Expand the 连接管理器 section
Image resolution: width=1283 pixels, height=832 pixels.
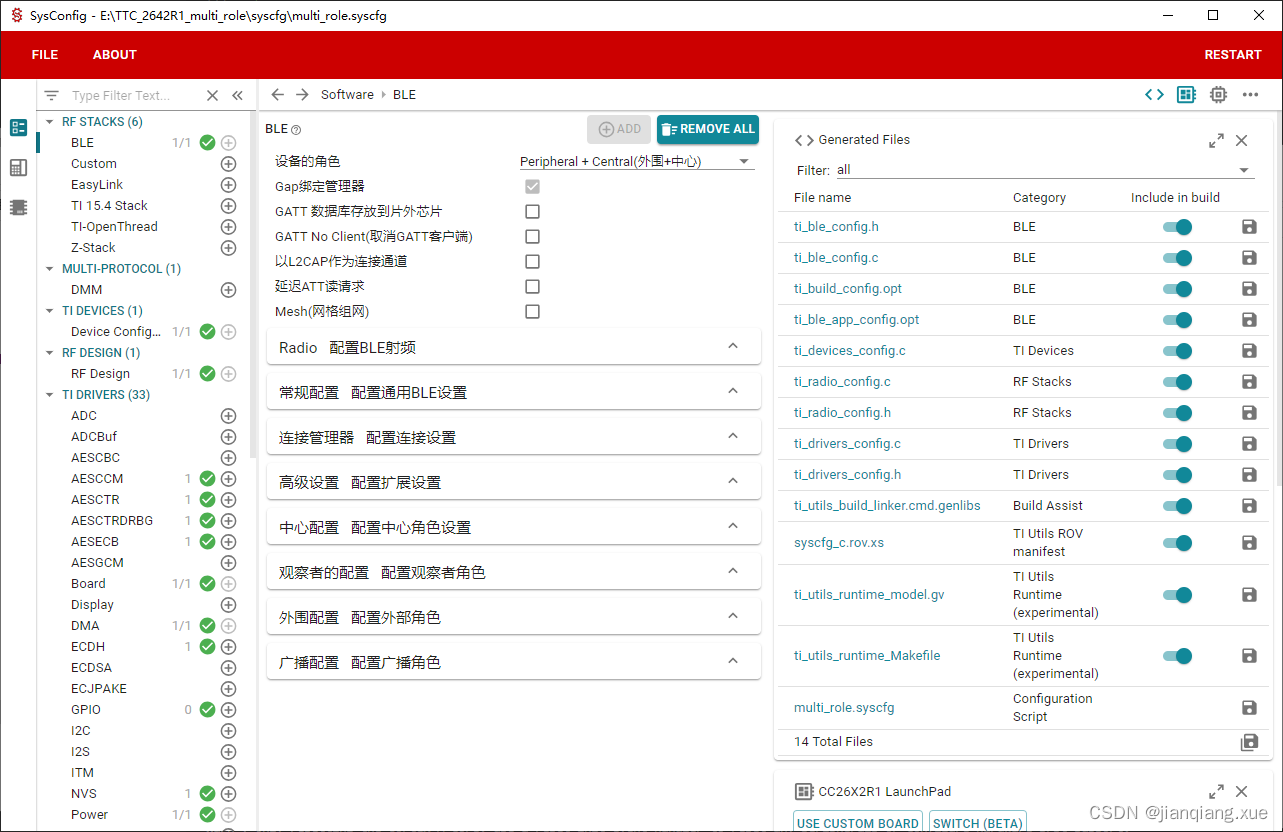tap(514, 437)
